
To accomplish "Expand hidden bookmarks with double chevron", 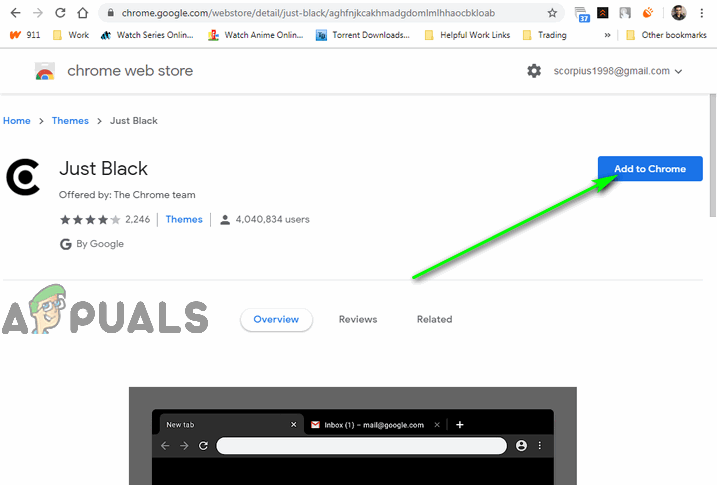I will point(607,35).
